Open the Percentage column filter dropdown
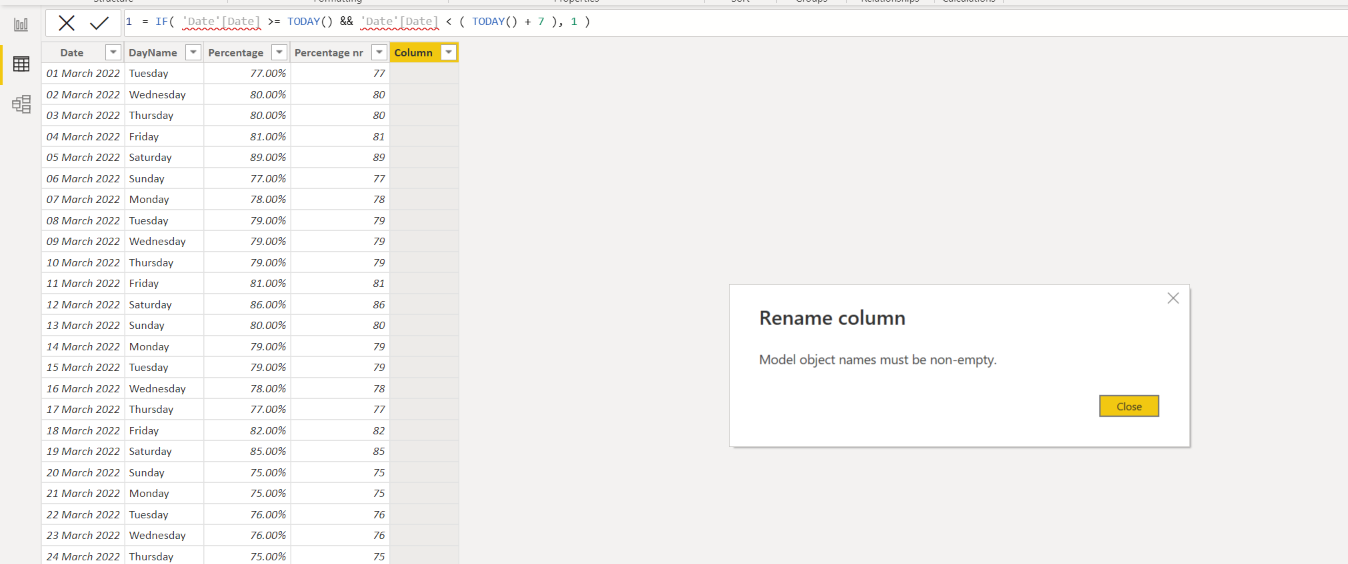 (279, 52)
